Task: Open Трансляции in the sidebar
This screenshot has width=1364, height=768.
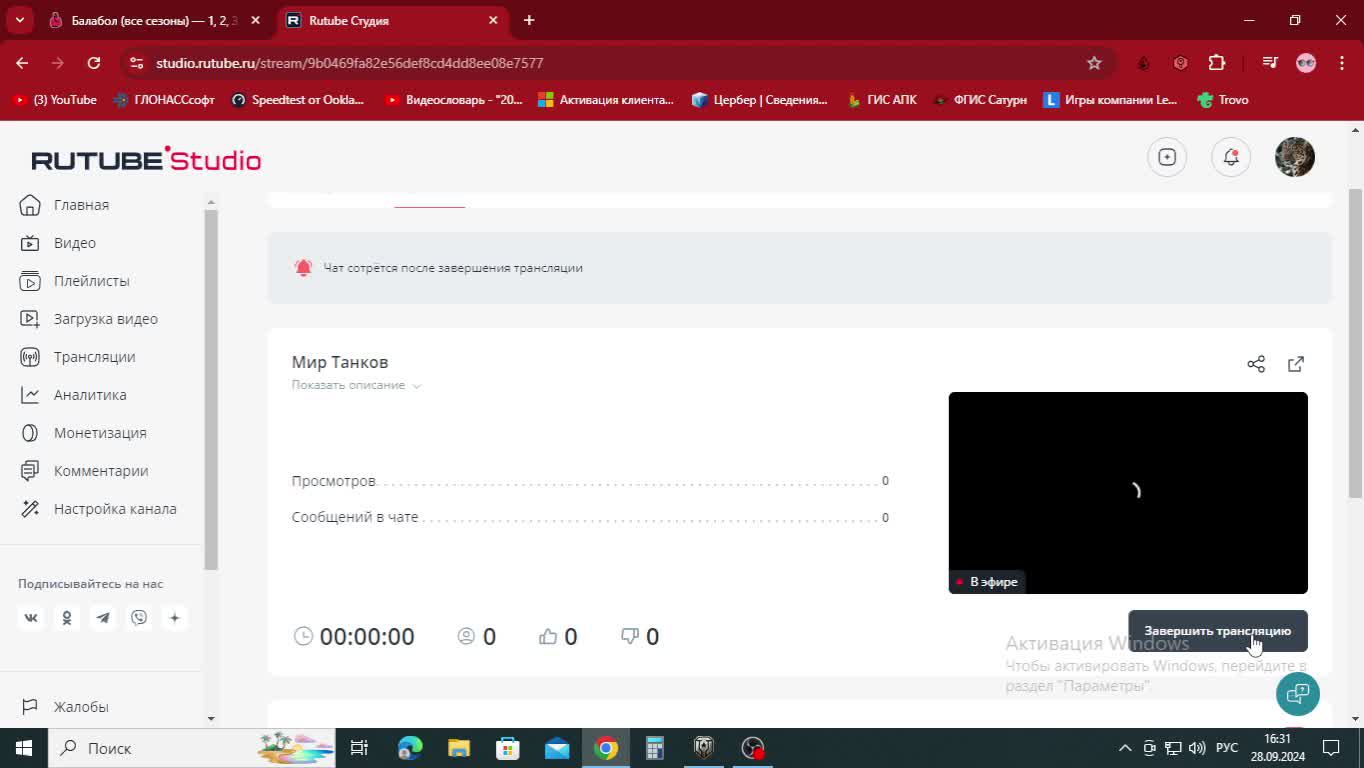Action: pos(95,357)
